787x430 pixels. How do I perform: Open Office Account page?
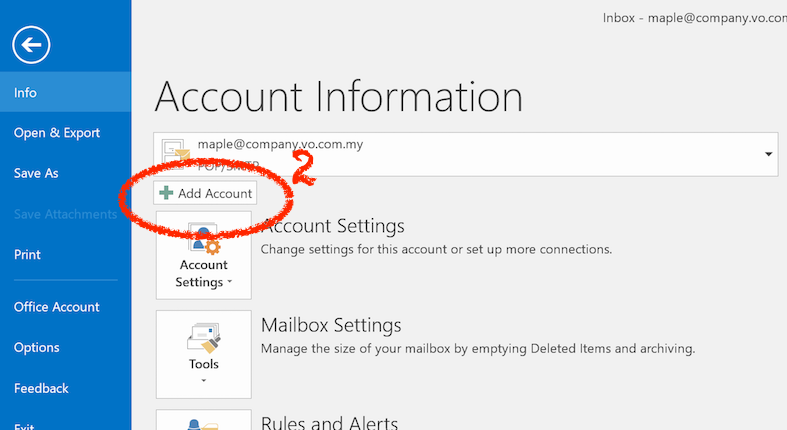57,307
